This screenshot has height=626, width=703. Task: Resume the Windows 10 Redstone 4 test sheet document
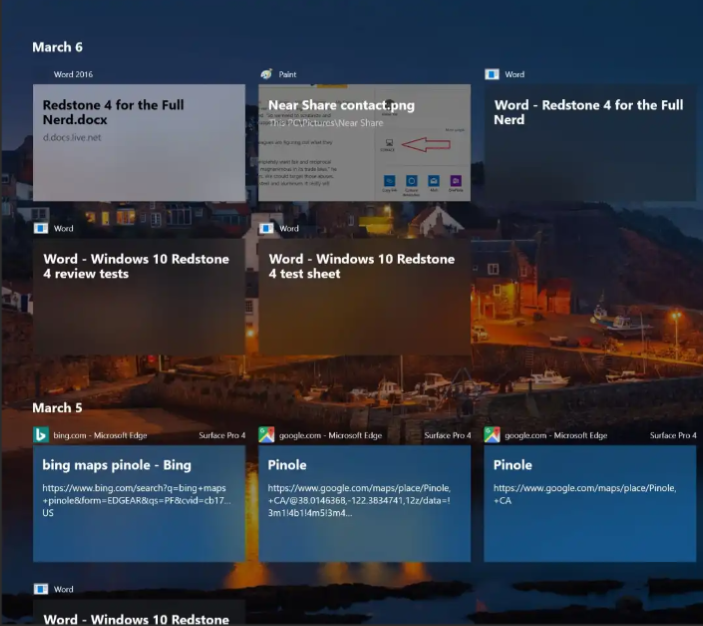coord(364,300)
